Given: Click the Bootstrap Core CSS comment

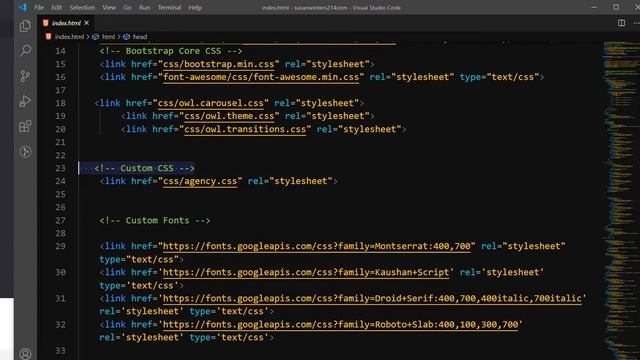Looking at the screenshot, I should [x=171, y=51].
